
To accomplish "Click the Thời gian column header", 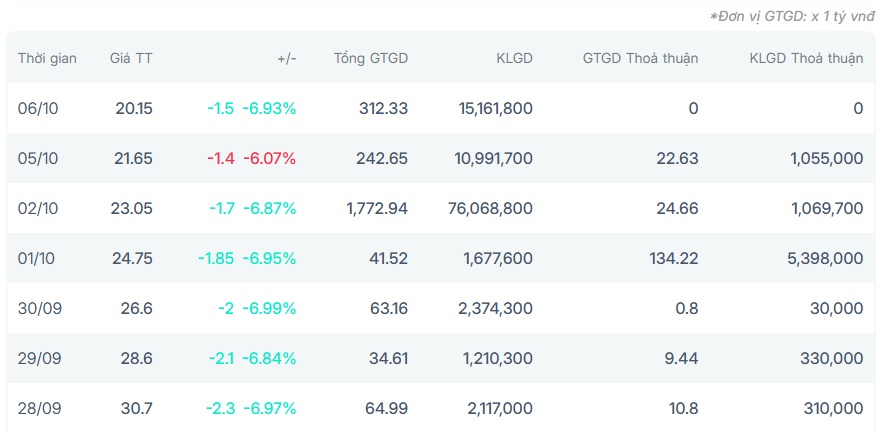I will point(47,58).
